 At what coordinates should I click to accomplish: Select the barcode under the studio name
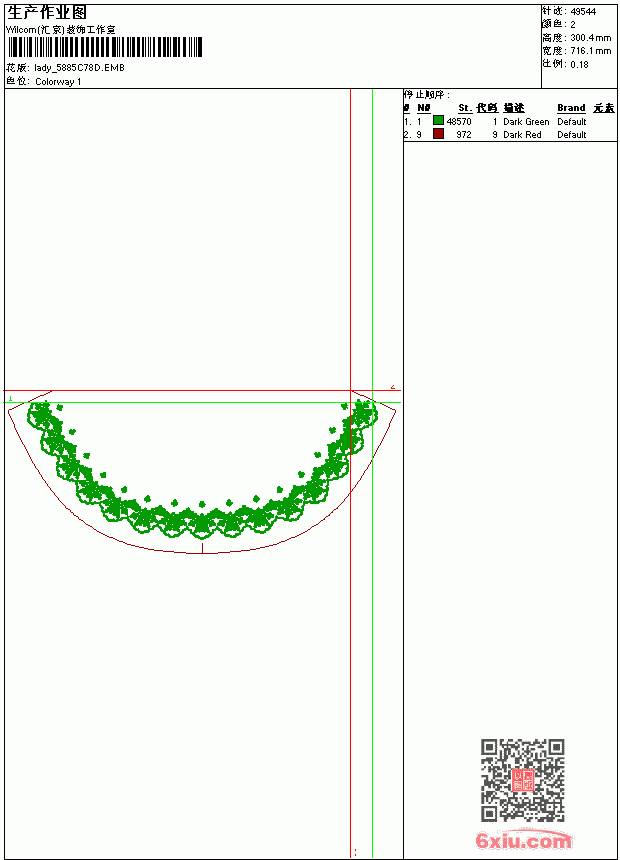pyautogui.click(x=104, y=47)
